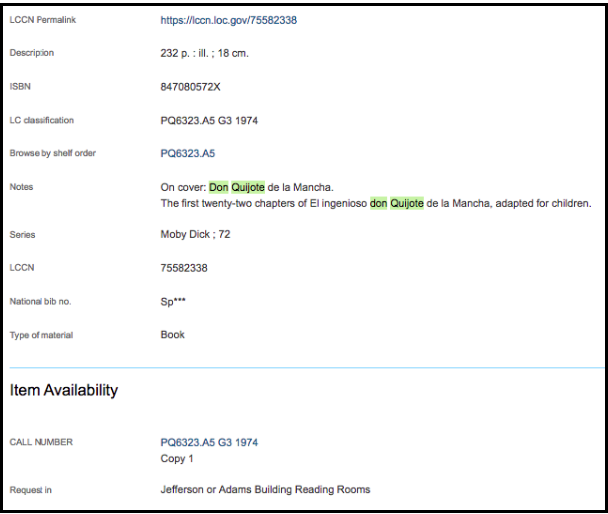This screenshot has width=608, height=514.
Task: Click the Type of material value Book
Action: click(173, 335)
